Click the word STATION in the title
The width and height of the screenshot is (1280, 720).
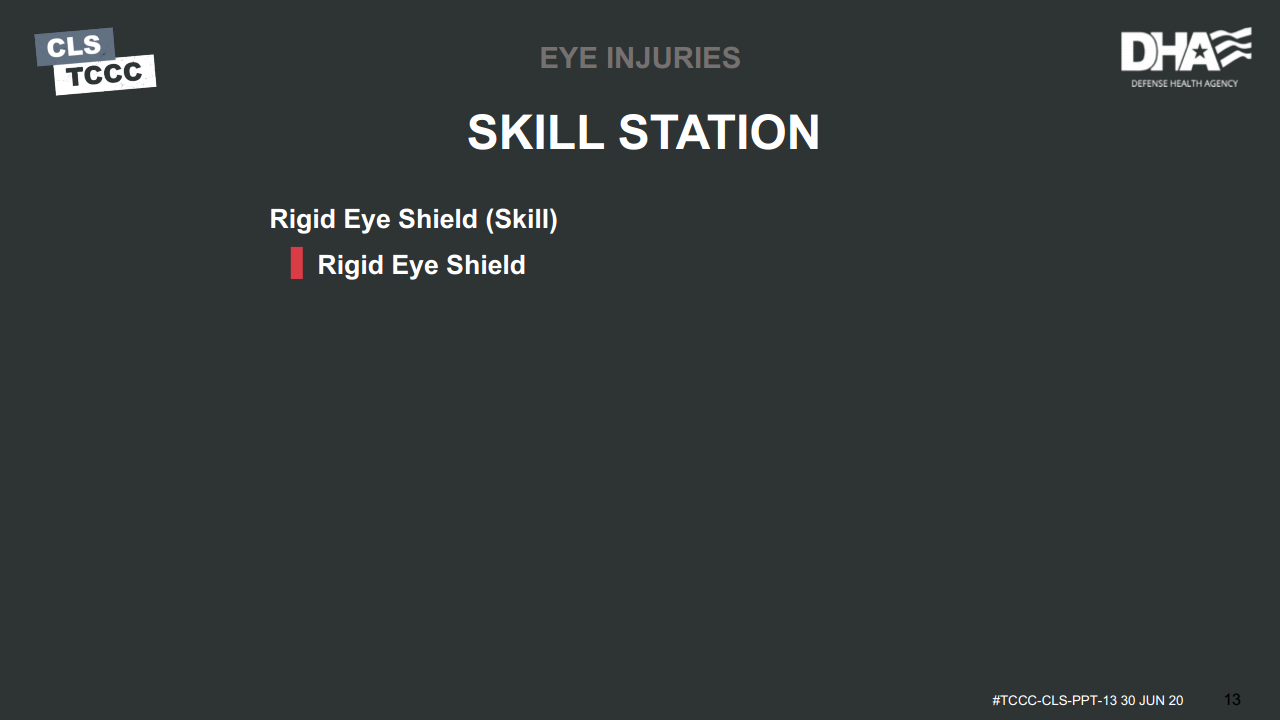click(x=719, y=132)
